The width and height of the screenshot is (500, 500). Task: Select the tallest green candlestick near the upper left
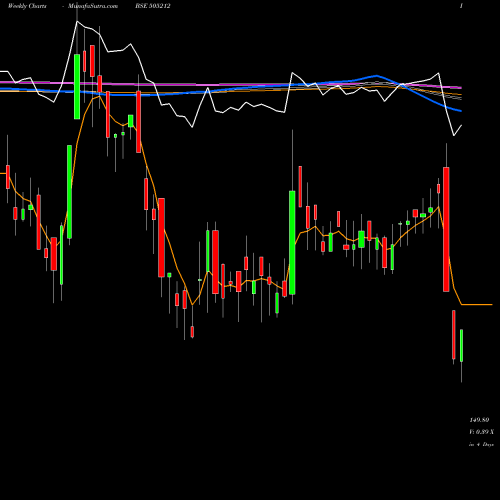coord(77,86)
